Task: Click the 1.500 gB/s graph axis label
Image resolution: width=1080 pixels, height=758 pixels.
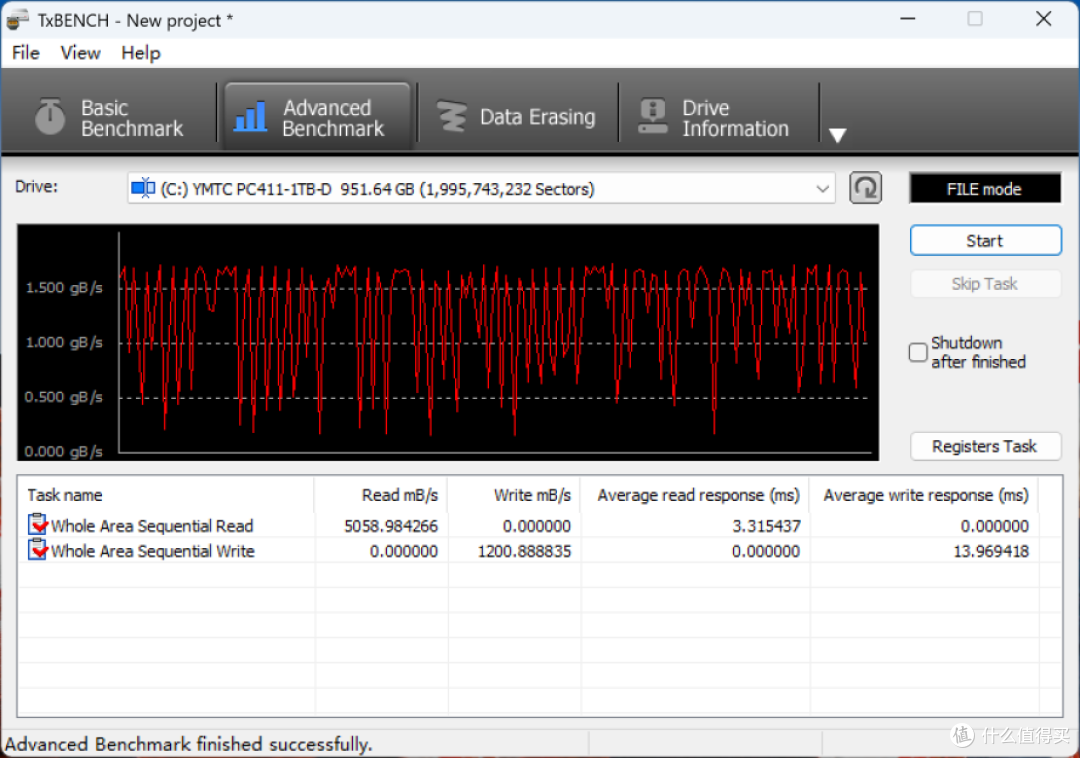Action: [64, 288]
